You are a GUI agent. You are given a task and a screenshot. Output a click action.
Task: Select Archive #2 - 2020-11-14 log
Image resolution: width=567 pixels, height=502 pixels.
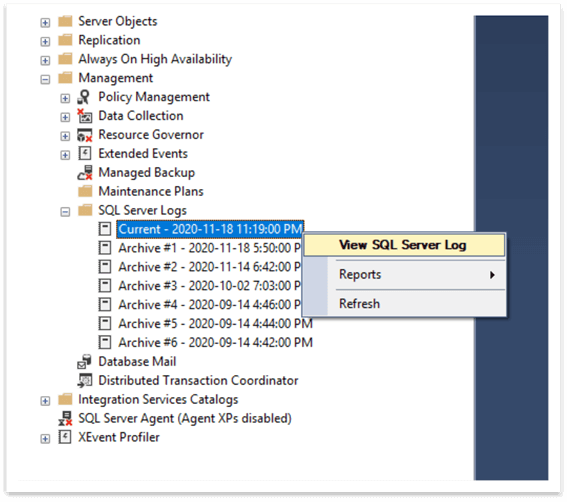coord(209,267)
